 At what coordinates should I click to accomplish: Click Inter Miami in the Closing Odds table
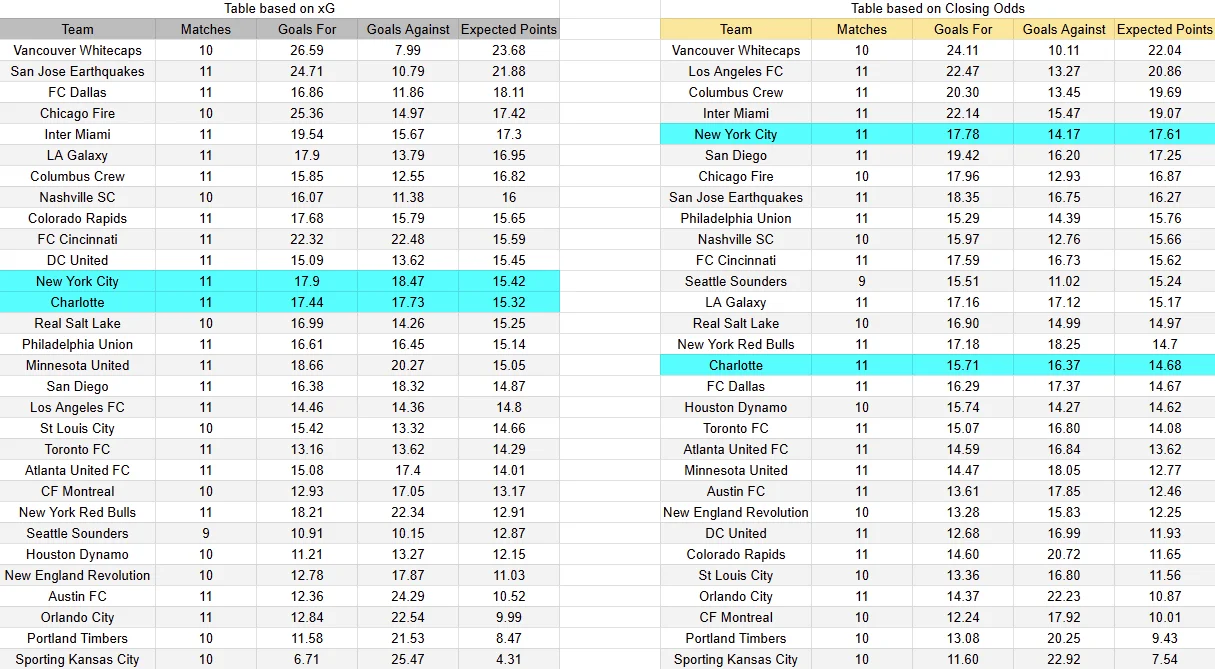coord(736,113)
